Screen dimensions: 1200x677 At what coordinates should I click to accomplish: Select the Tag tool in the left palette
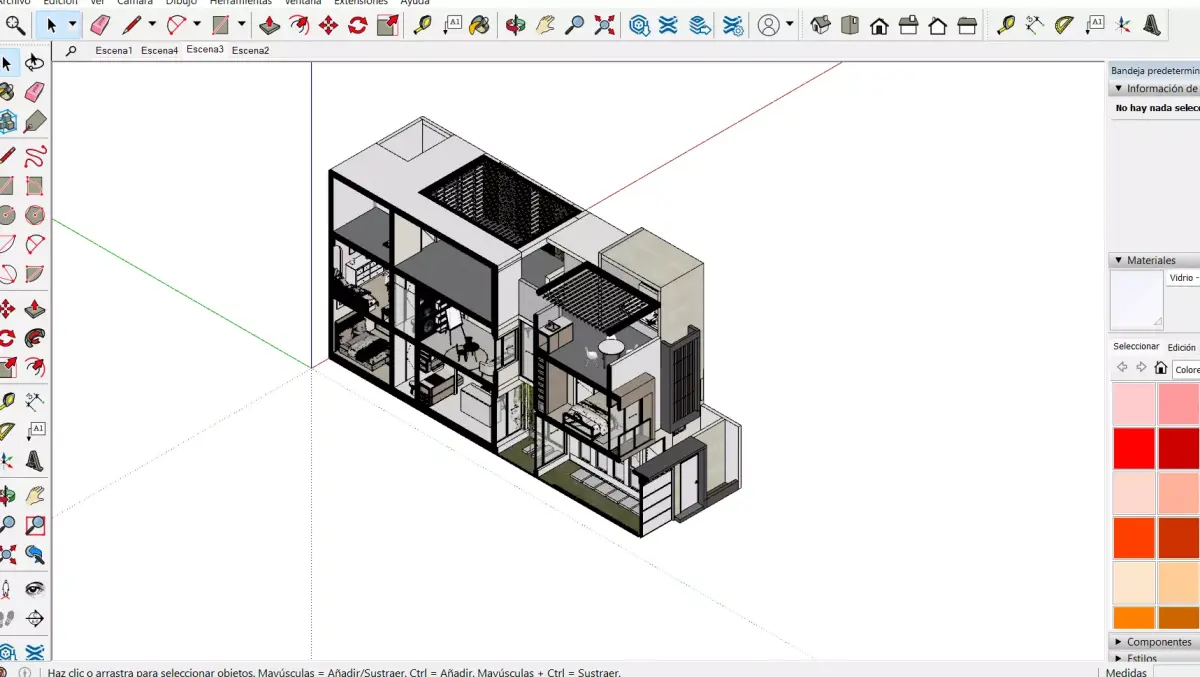click(35, 122)
